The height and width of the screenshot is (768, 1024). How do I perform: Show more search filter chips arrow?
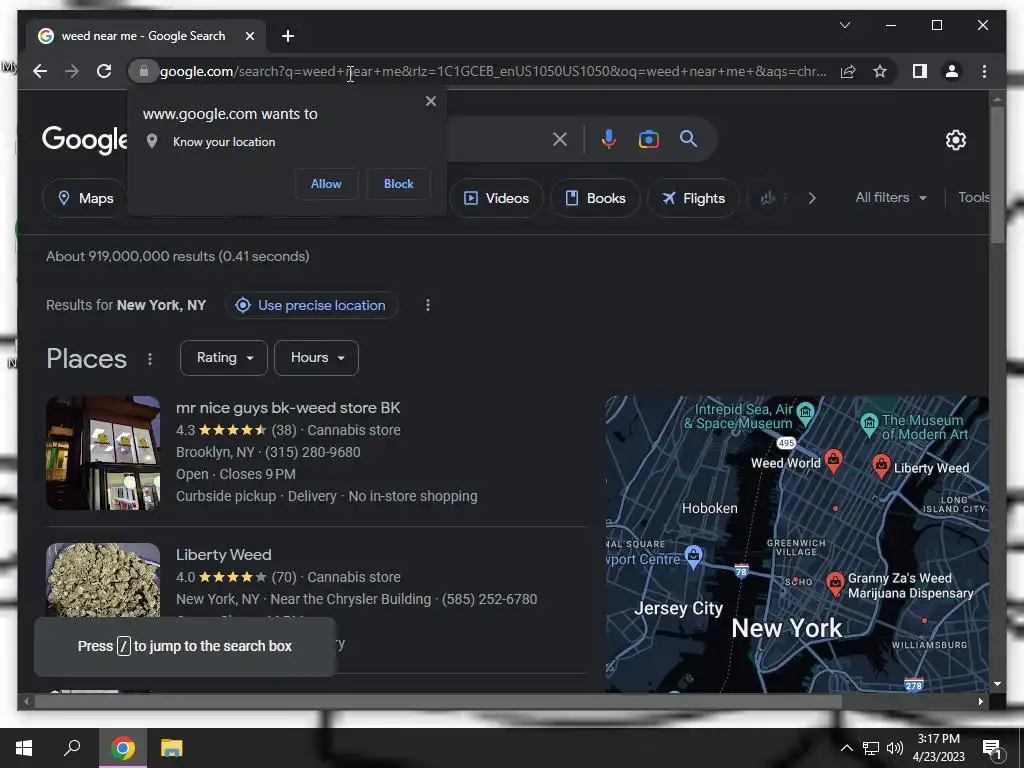[x=812, y=198]
